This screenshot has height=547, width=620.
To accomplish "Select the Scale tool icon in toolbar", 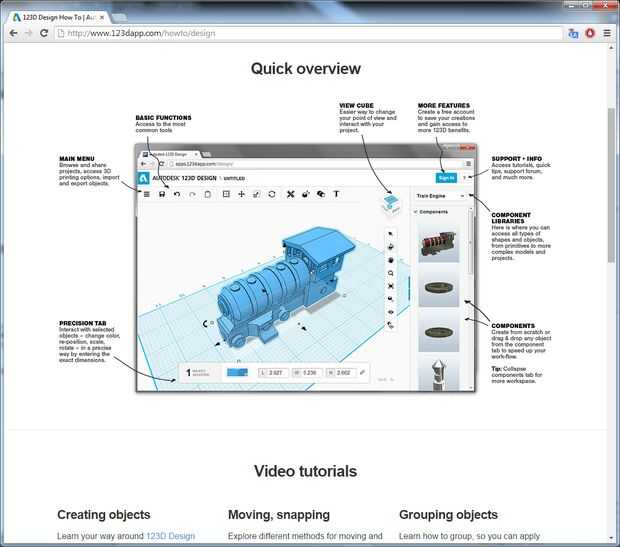I will click(x=257, y=194).
